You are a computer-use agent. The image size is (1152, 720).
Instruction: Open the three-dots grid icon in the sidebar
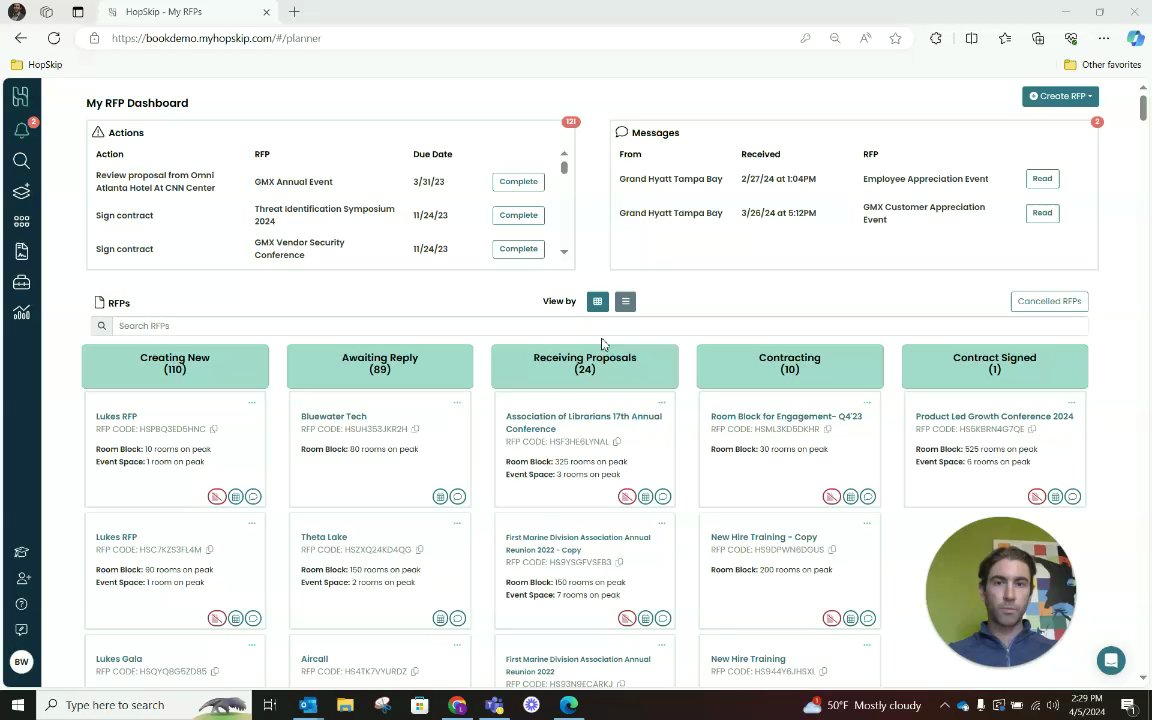point(21,221)
